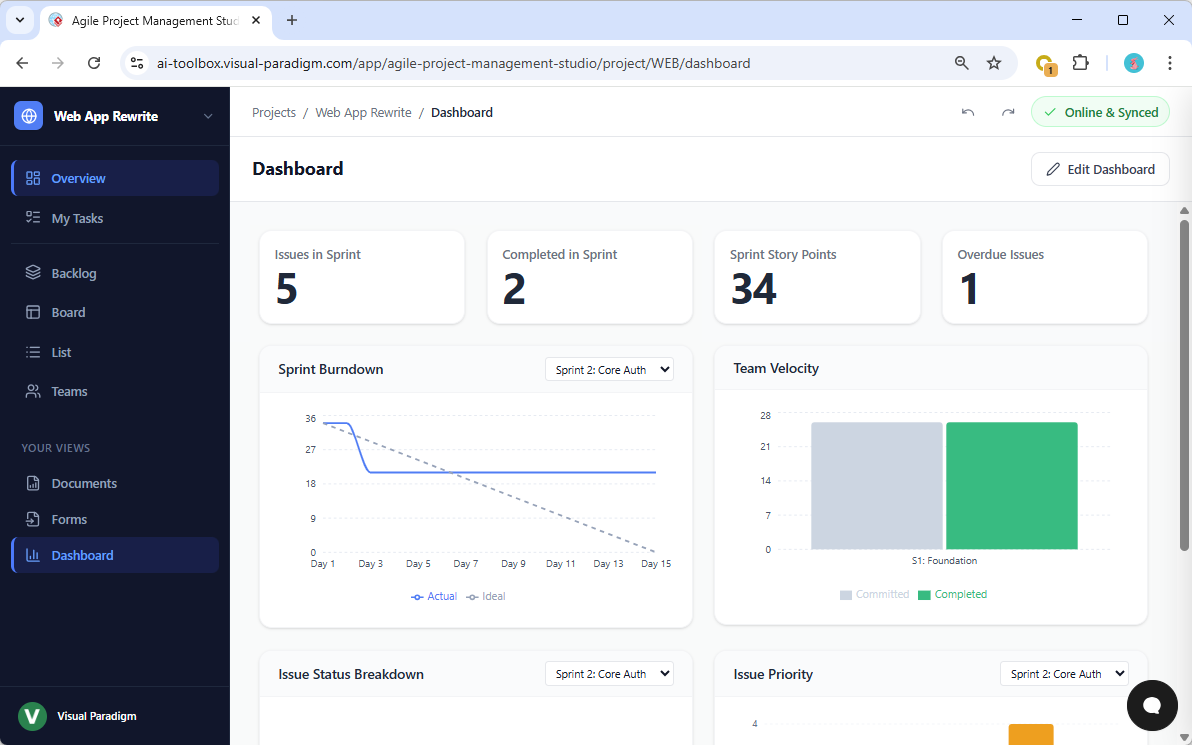Collapse the Web App Rewrite project chevron
This screenshot has height=745, width=1192.
pyautogui.click(x=208, y=115)
